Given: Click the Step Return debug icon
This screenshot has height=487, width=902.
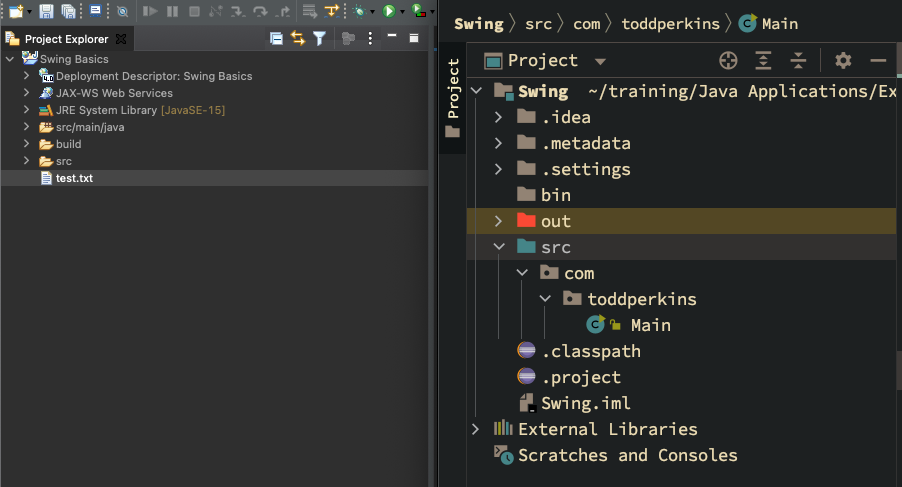Looking at the screenshot, I should coord(283,11).
